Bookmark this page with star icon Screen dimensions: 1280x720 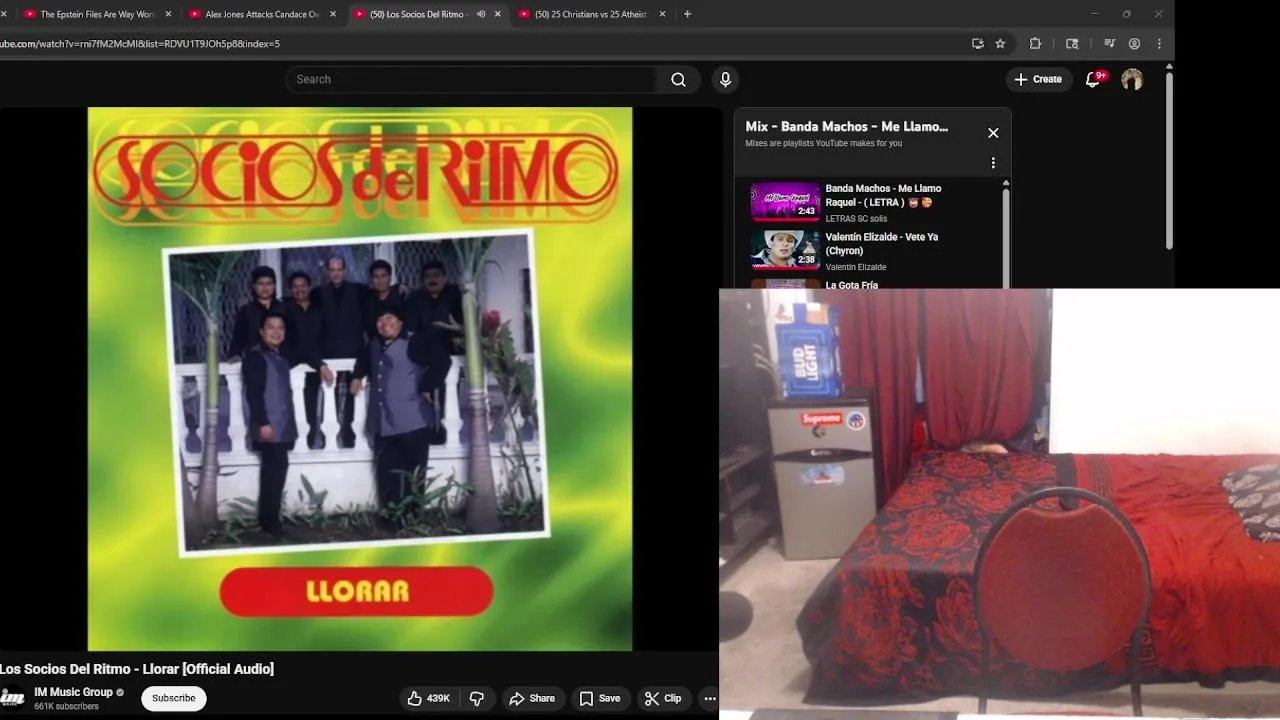click(1000, 44)
